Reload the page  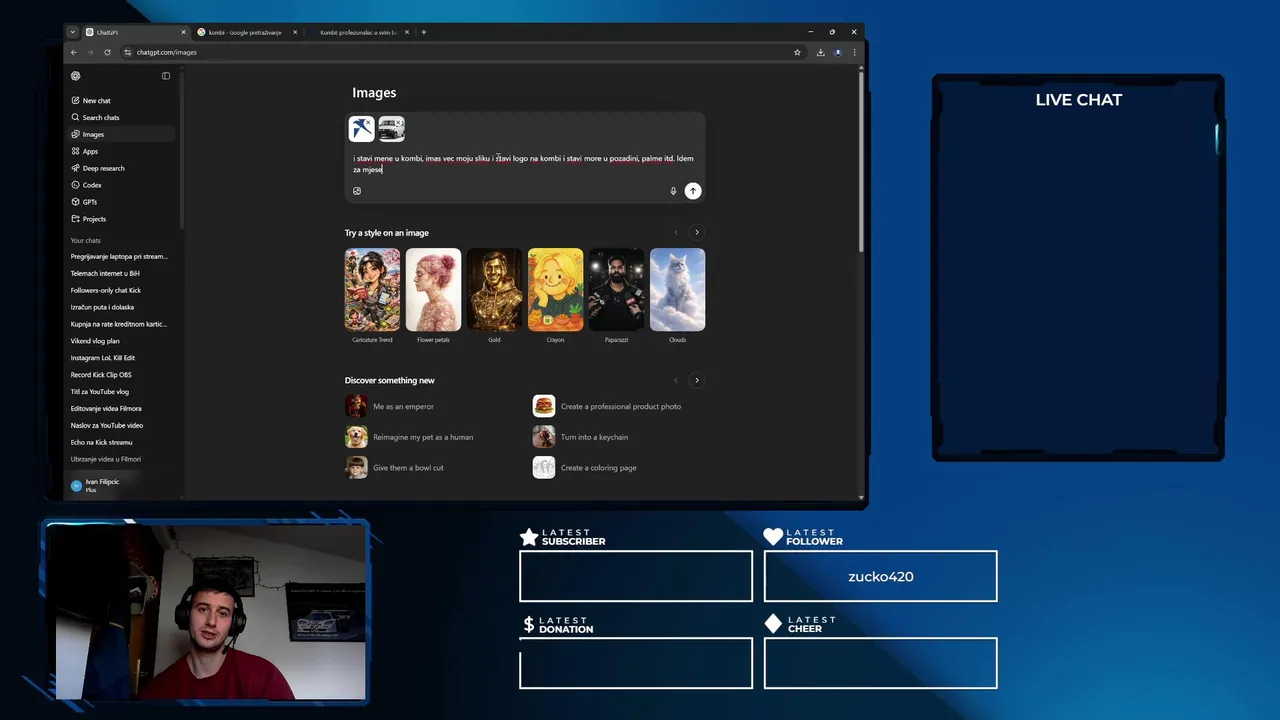point(107,52)
